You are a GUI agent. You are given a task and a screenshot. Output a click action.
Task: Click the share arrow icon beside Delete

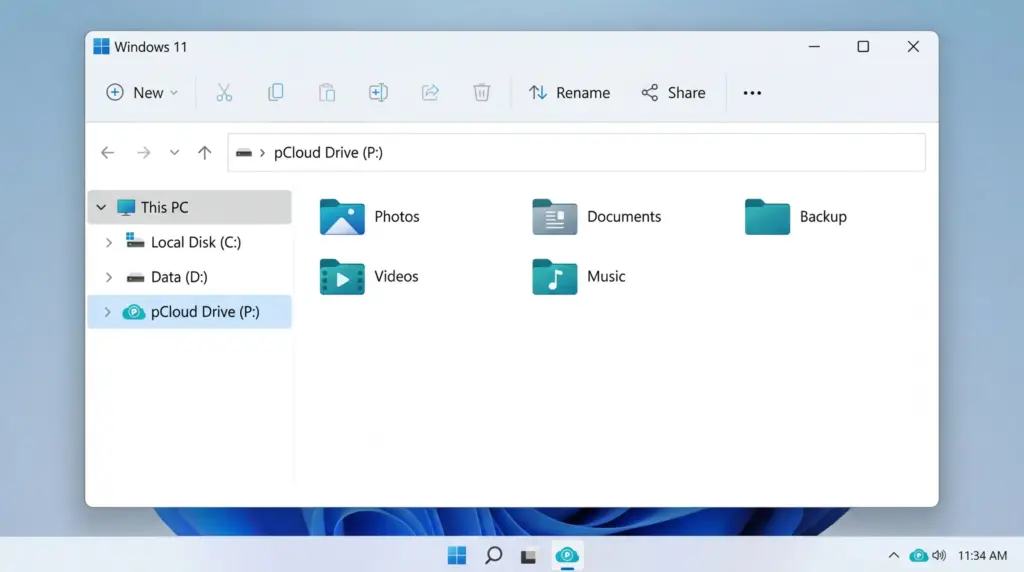[430, 93]
